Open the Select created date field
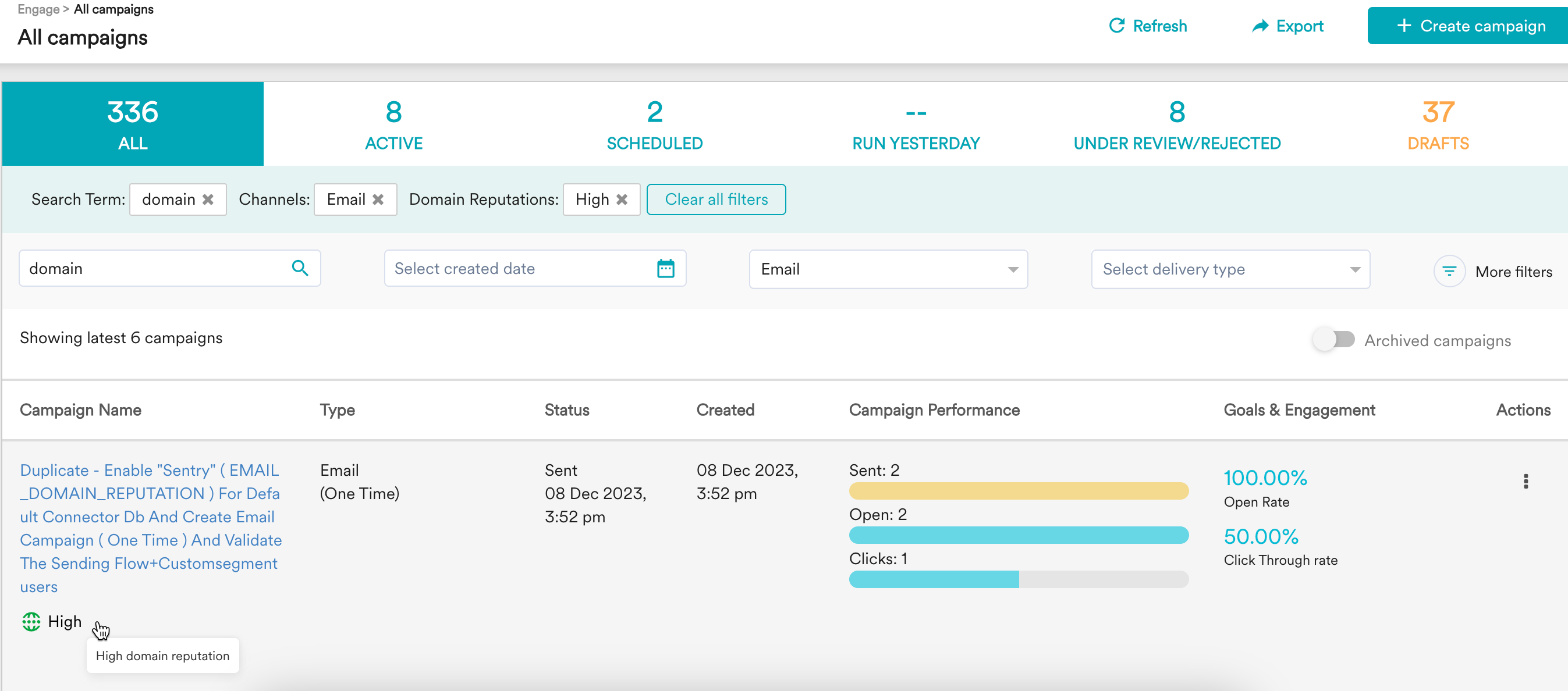The width and height of the screenshot is (1568, 691). click(x=517, y=268)
